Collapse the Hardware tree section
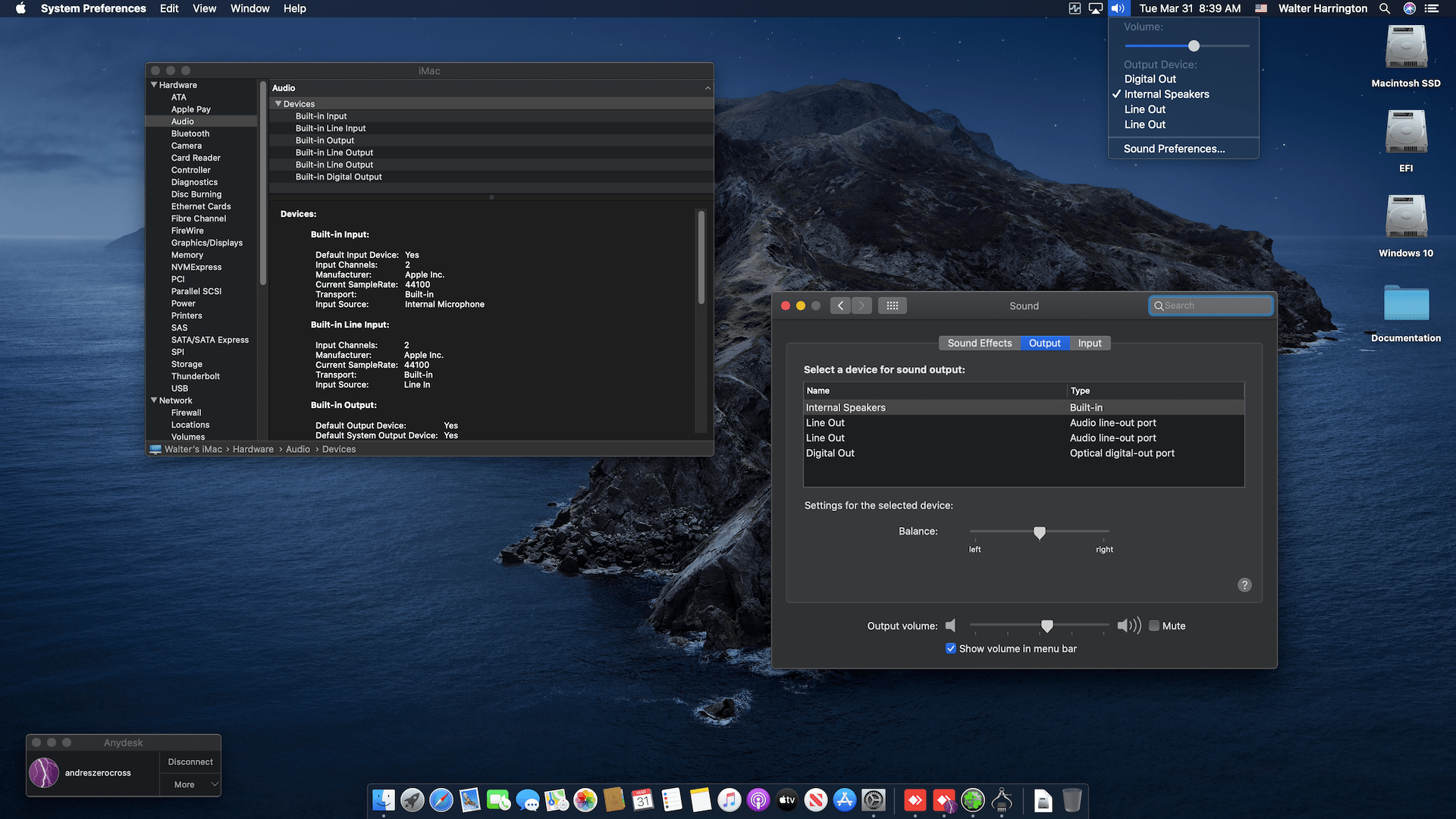 click(x=154, y=85)
